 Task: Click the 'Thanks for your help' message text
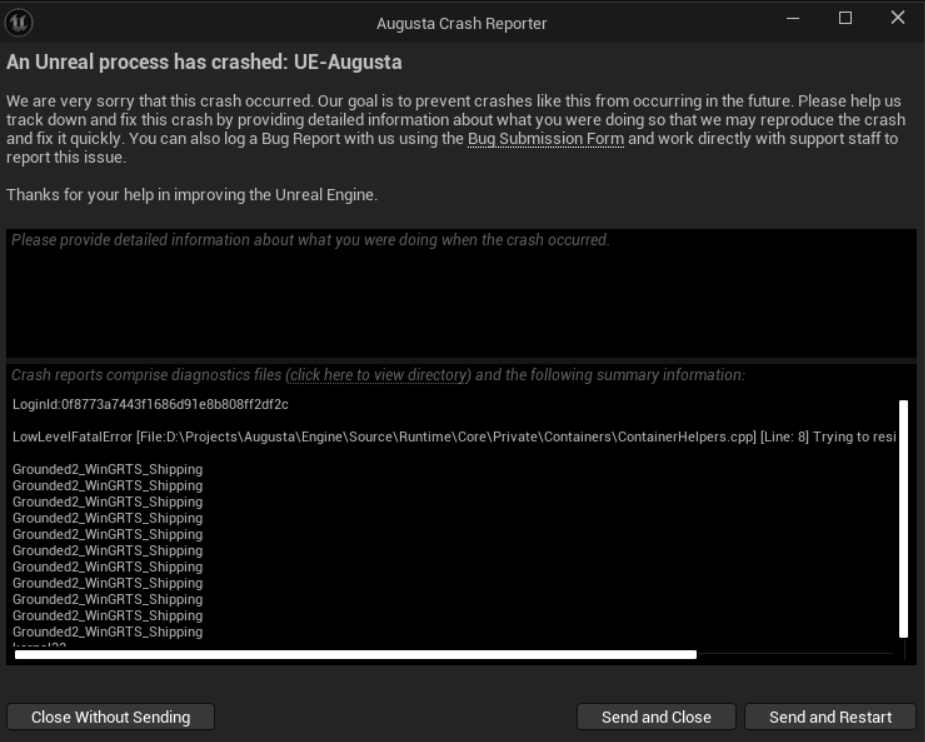(x=192, y=195)
